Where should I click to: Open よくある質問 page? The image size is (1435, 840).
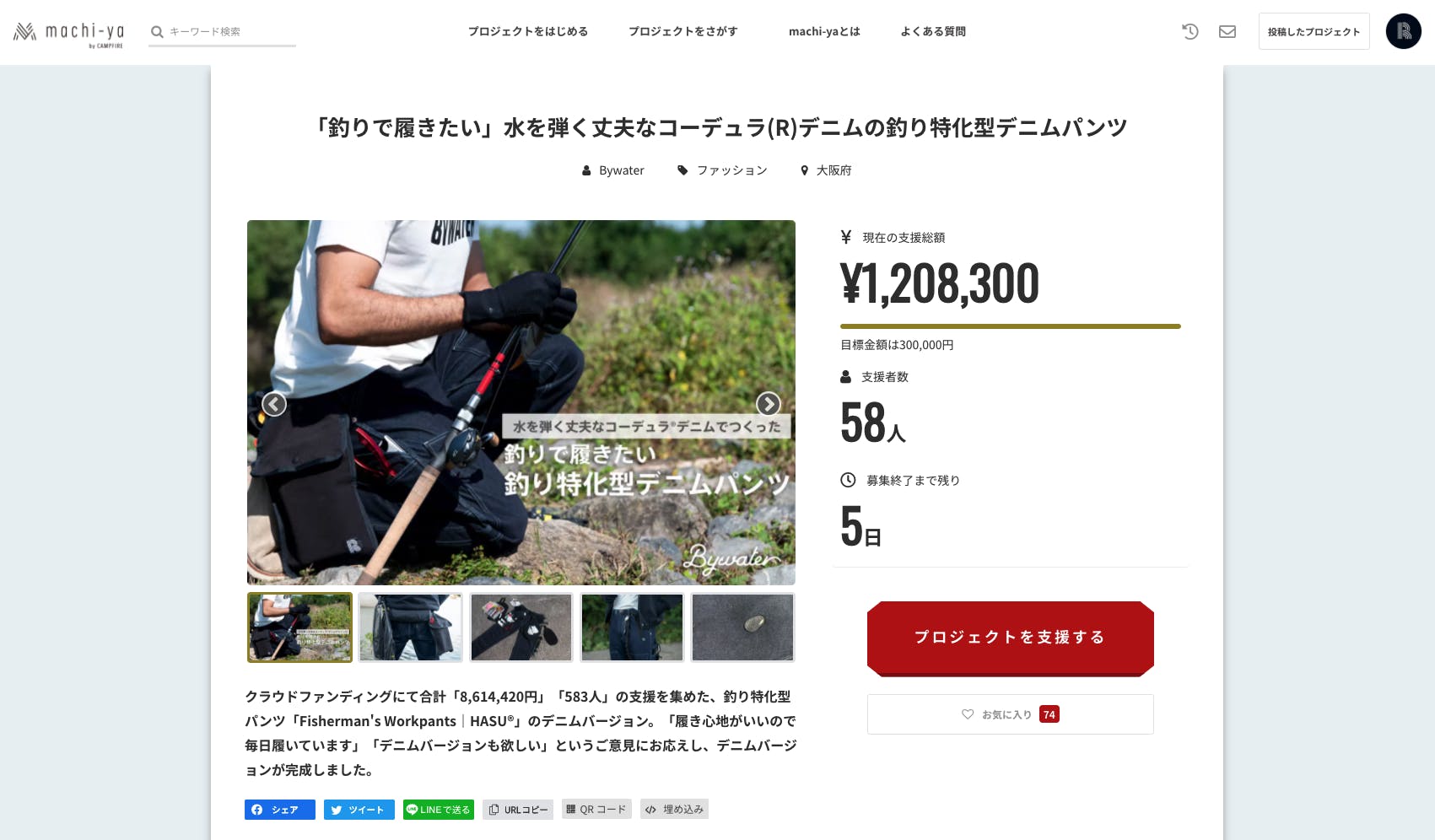pyautogui.click(x=933, y=31)
